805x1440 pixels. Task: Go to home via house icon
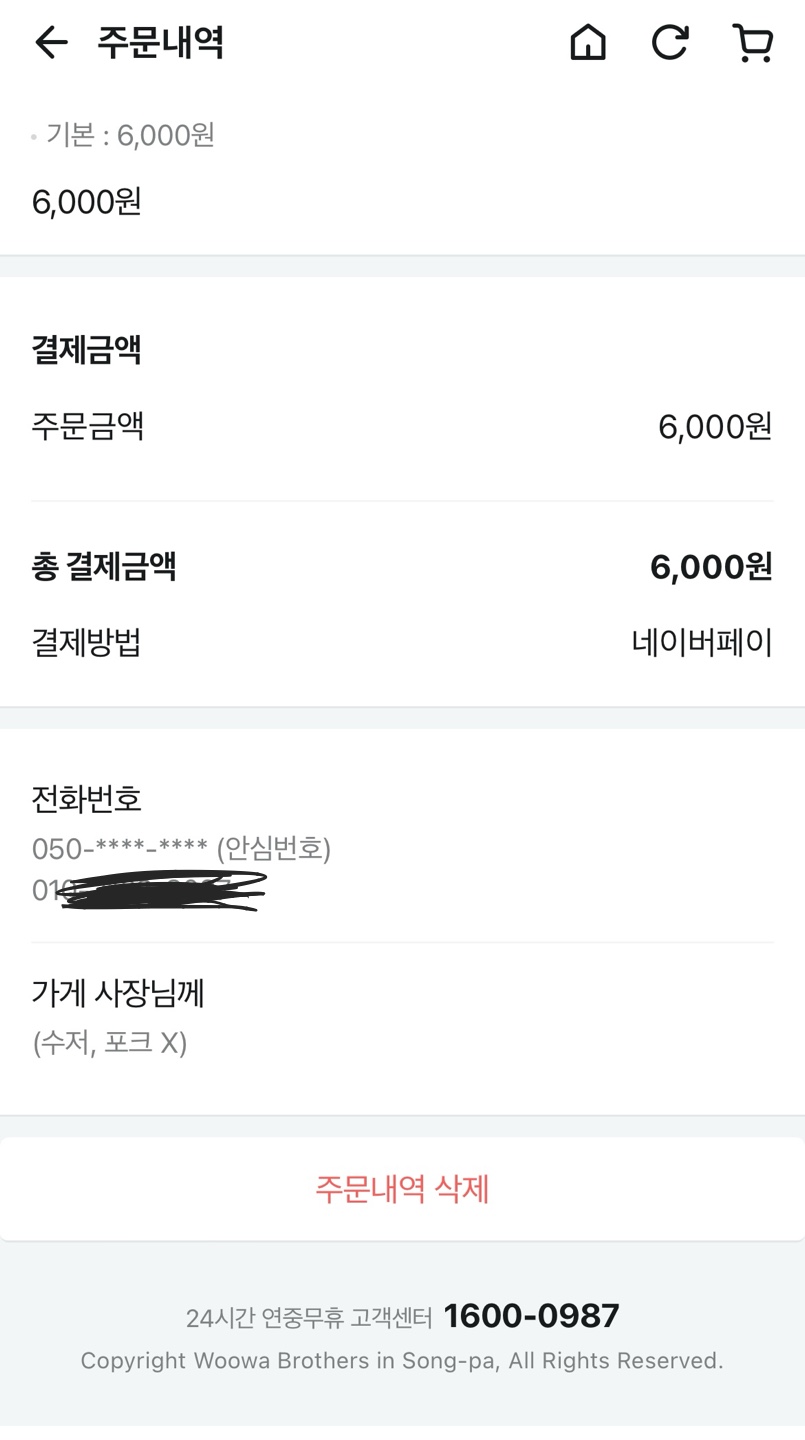pos(588,43)
